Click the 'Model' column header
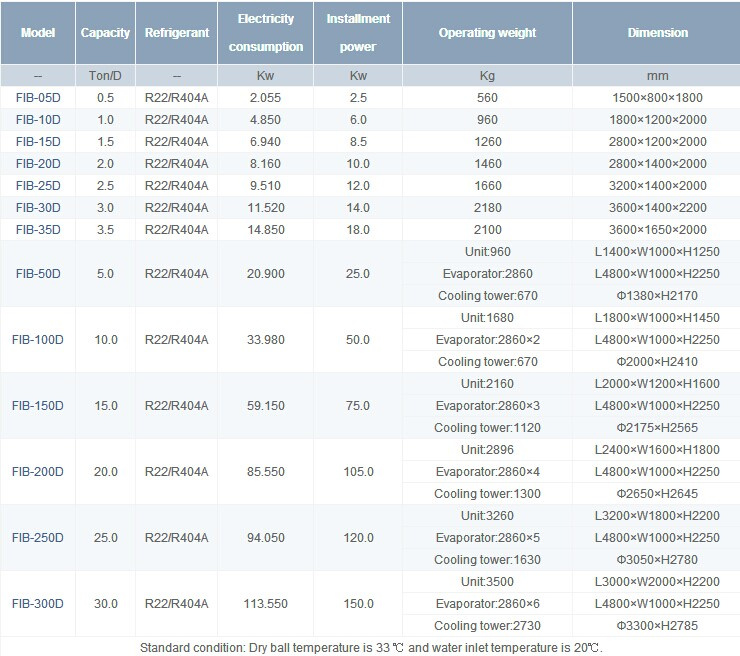 point(38,33)
